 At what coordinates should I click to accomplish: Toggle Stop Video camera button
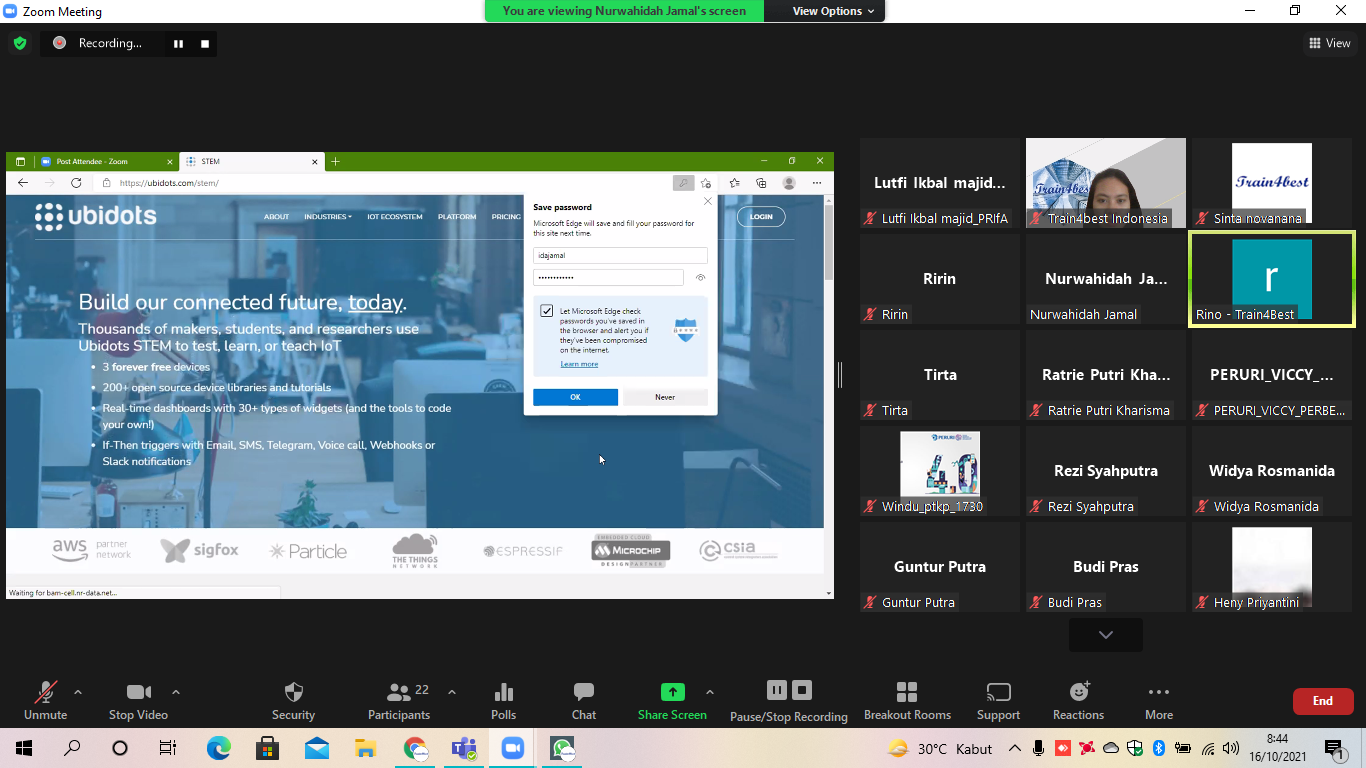[x=138, y=693]
